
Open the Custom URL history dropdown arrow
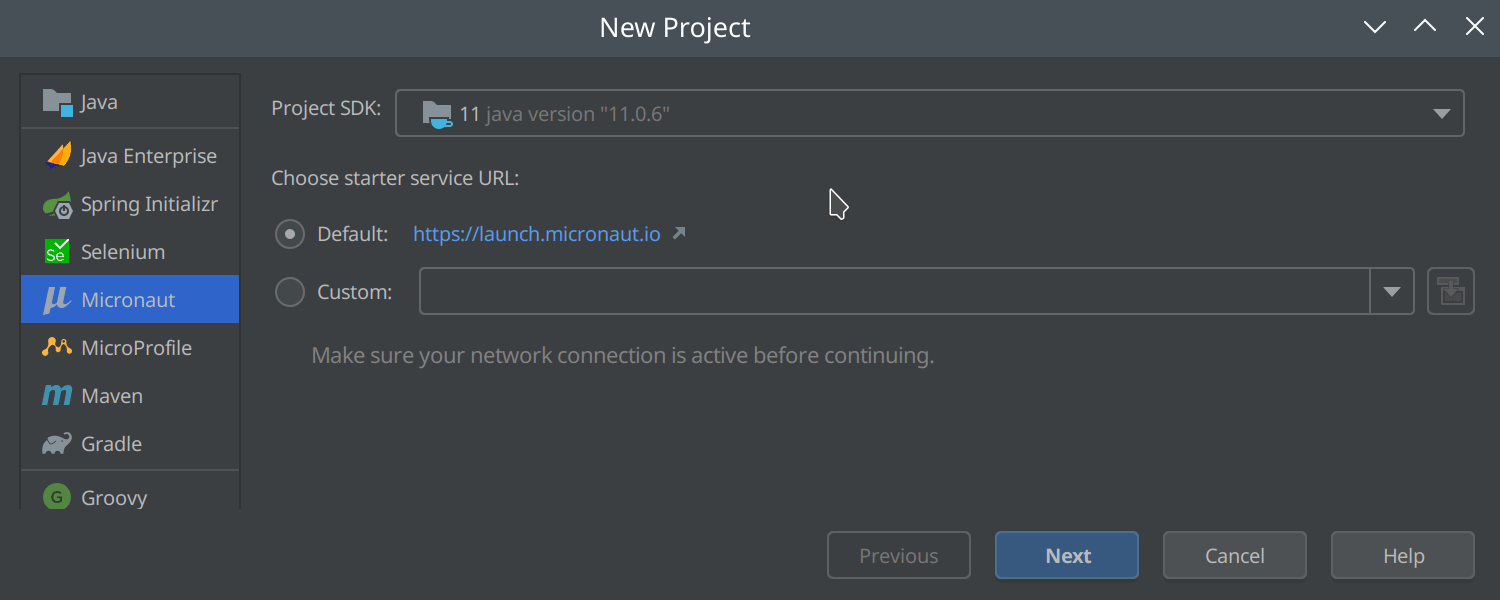[x=1392, y=292]
